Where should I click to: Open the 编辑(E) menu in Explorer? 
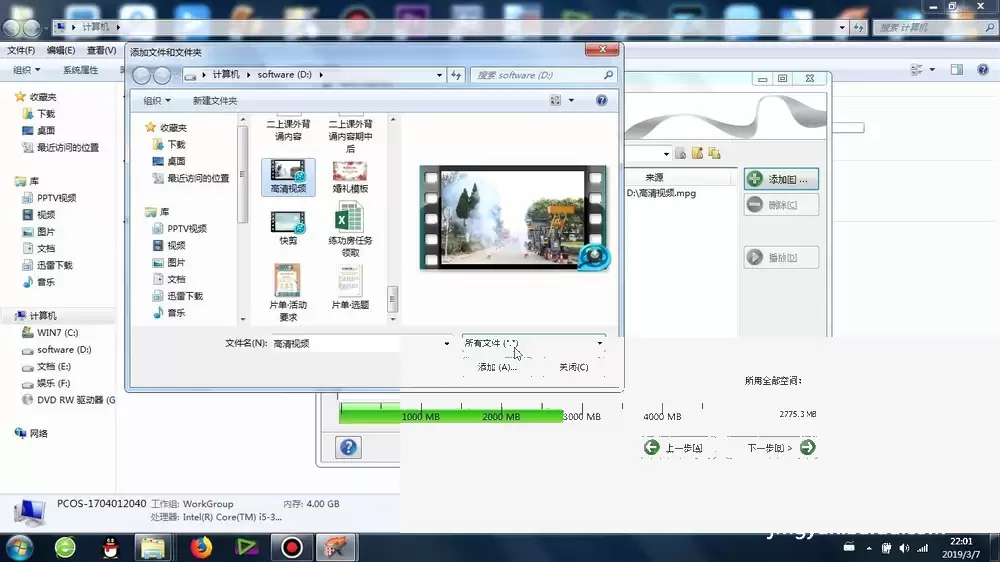tap(61, 50)
